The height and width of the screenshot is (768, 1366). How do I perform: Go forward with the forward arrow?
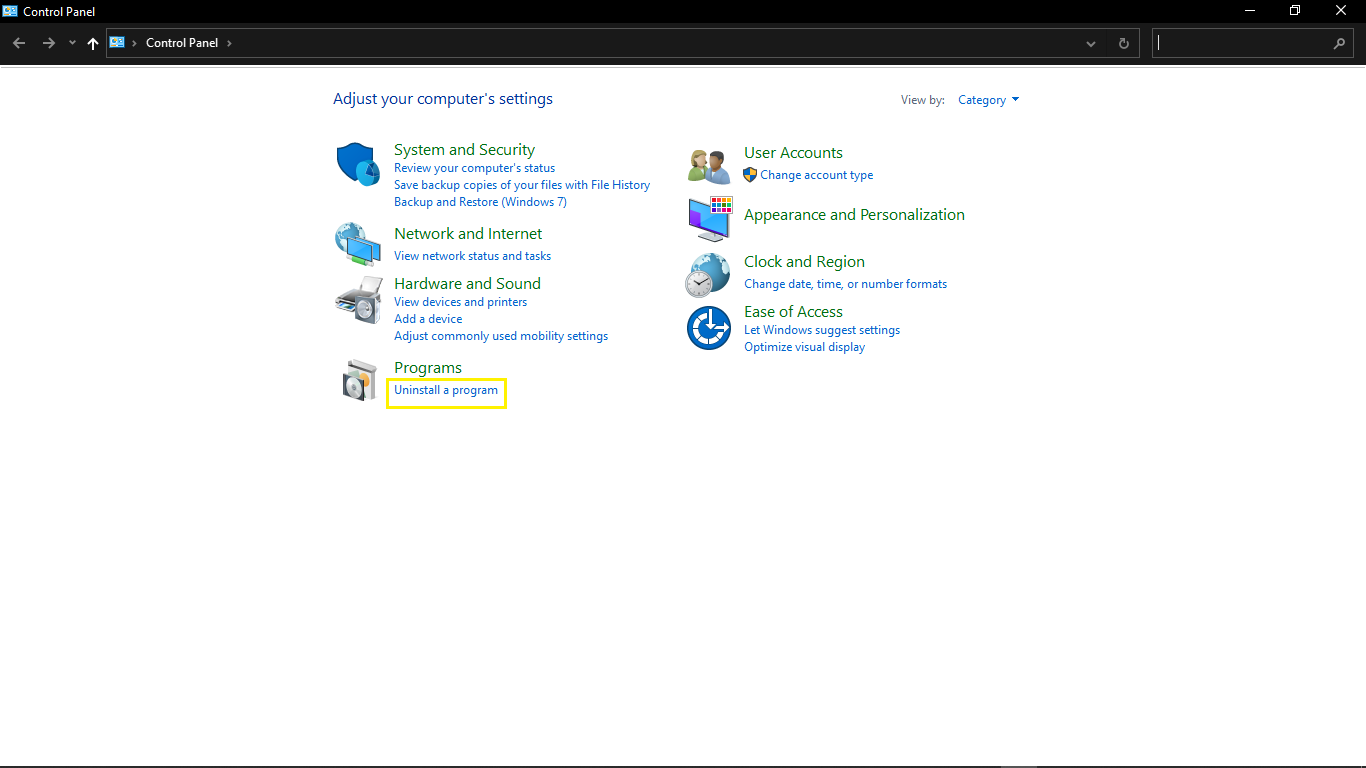(48, 43)
